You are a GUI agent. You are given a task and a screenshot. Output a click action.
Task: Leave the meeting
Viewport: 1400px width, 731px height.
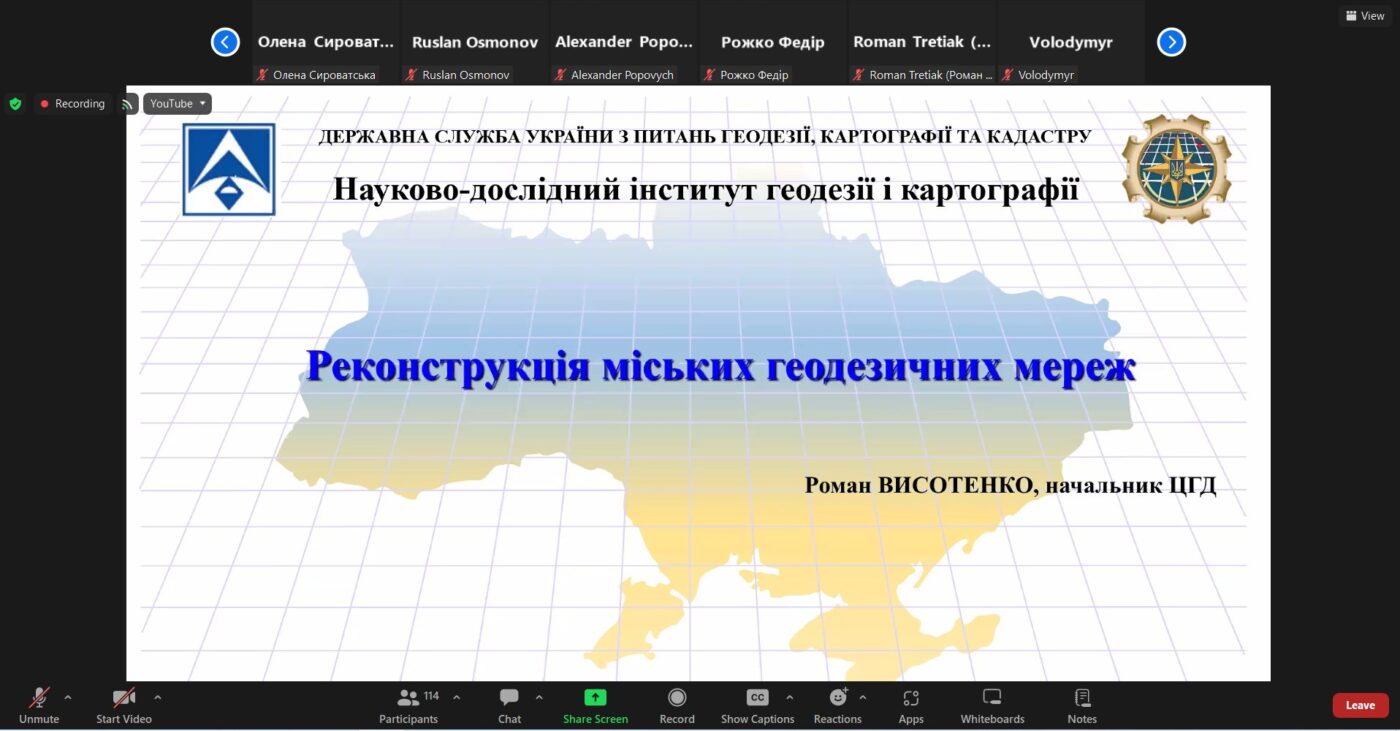pyautogui.click(x=1360, y=705)
